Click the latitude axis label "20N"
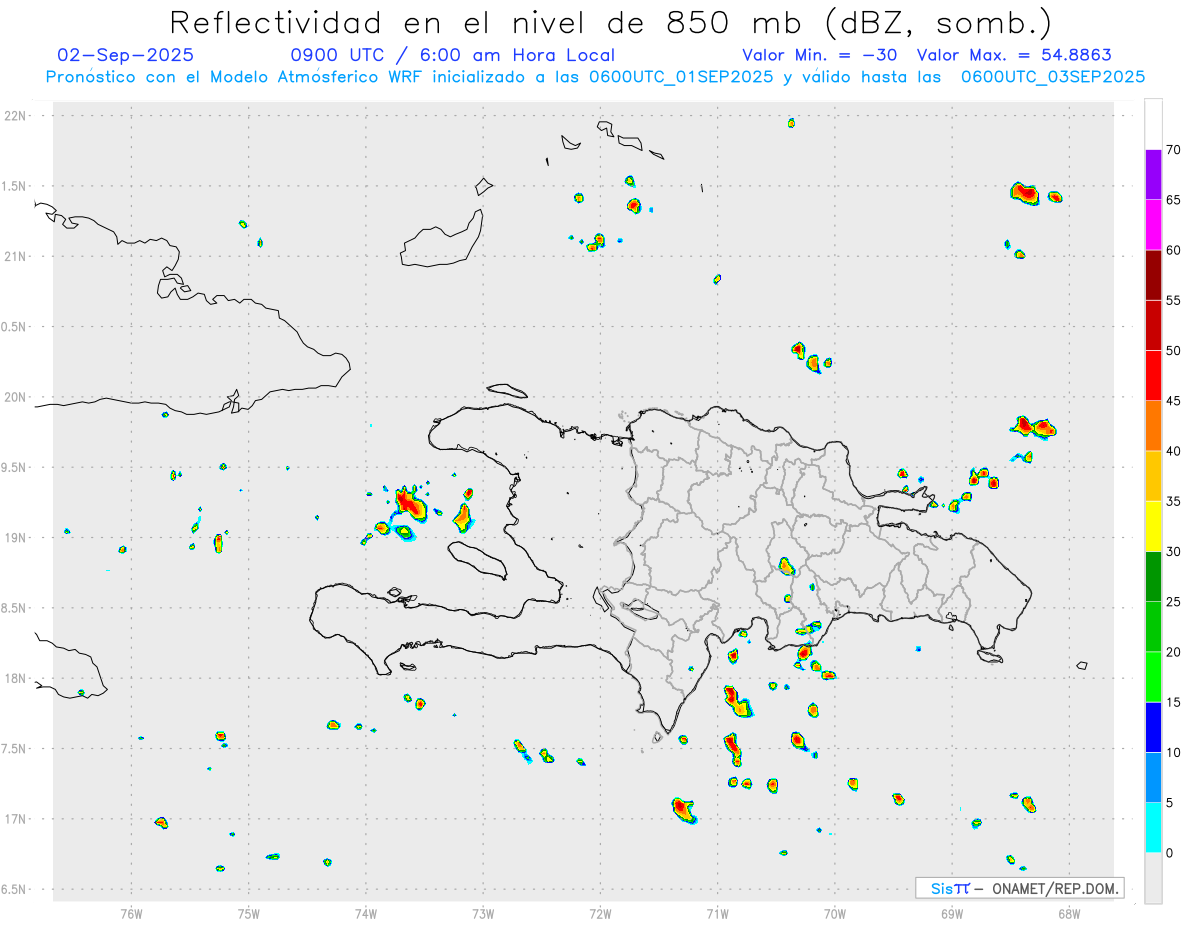The height and width of the screenshot is (927, 1200). [17, 397]
